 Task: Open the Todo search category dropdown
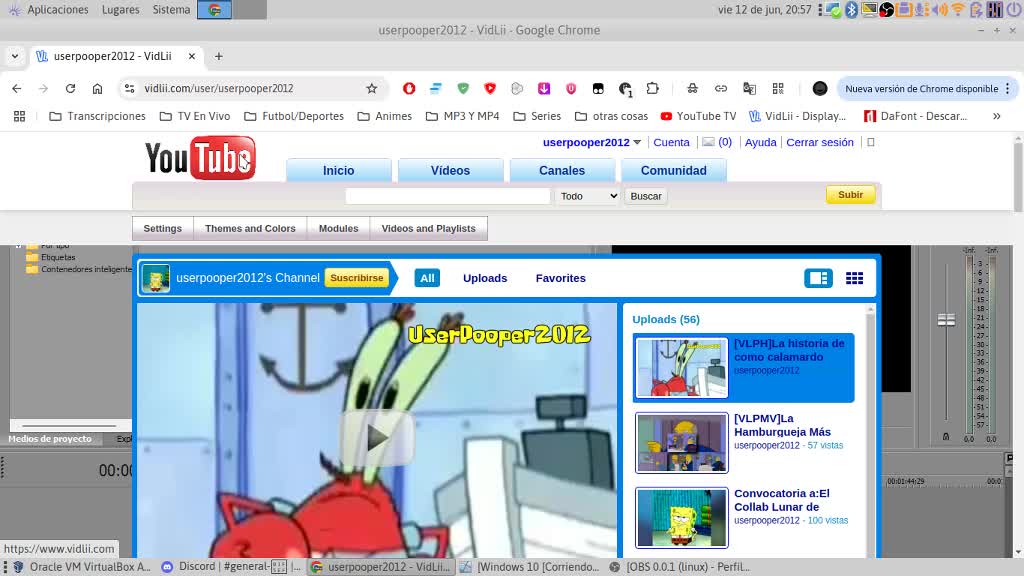click(588, 196)
